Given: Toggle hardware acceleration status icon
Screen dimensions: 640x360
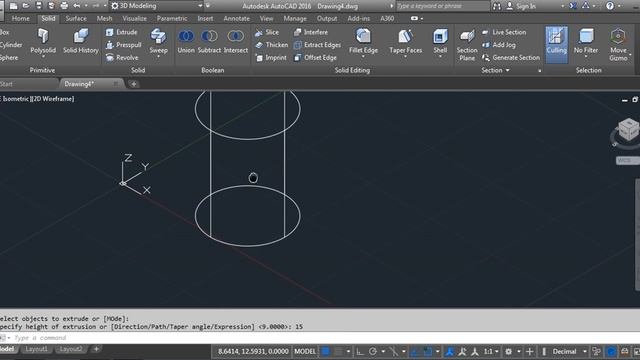Looking at the screenshot, I should pos(611,351).
